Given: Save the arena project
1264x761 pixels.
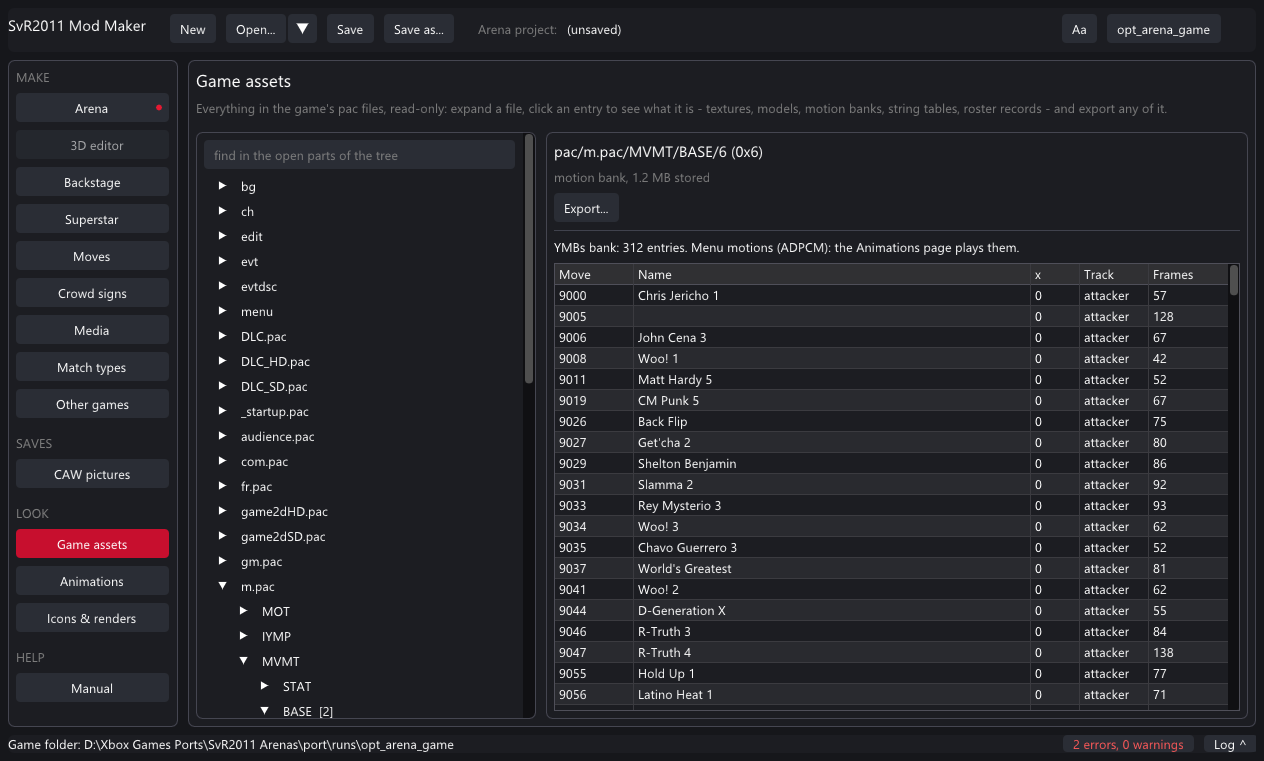Looking at the screenshot, I should [x=350, y=29].
